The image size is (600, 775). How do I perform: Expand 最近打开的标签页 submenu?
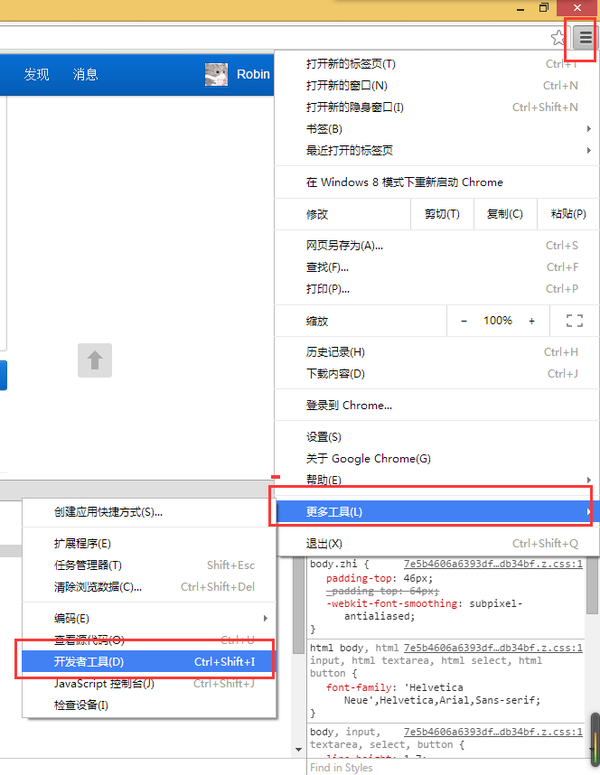437,150
